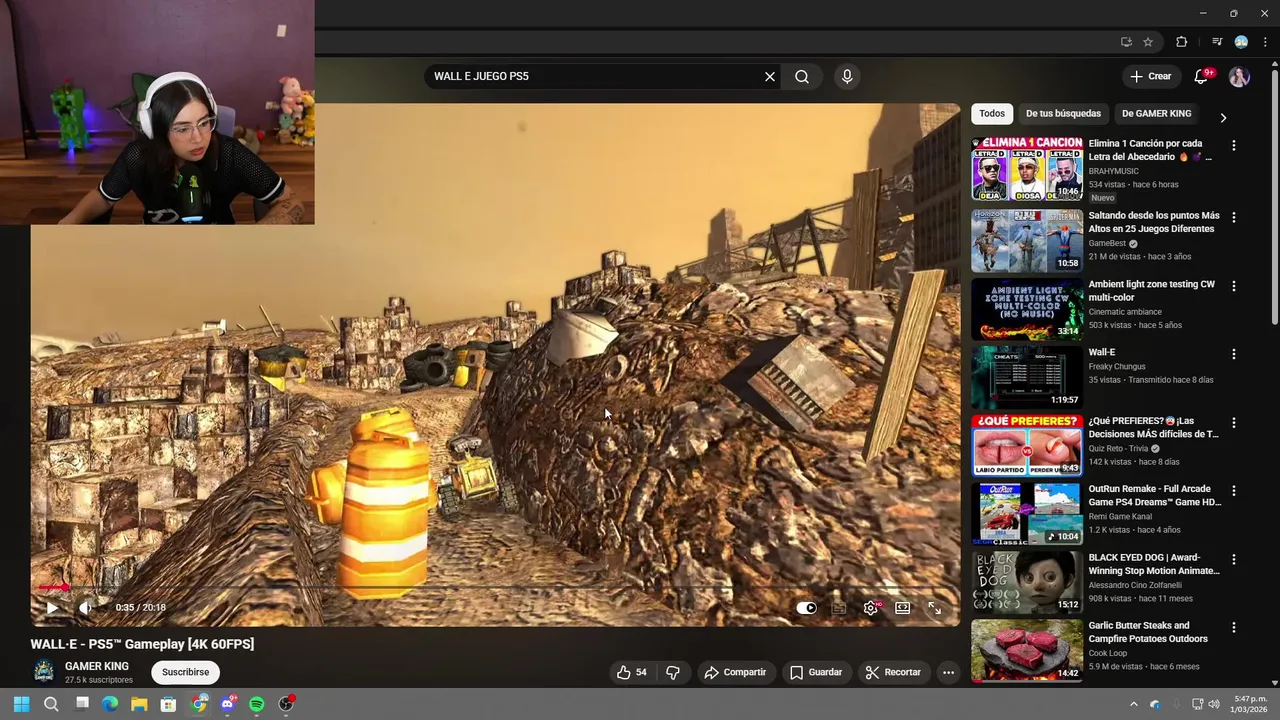Image resolution: width=1280 pixels, height=720 pixels.
Task: Switch player to theater mode
Action: tap(903, 607)
